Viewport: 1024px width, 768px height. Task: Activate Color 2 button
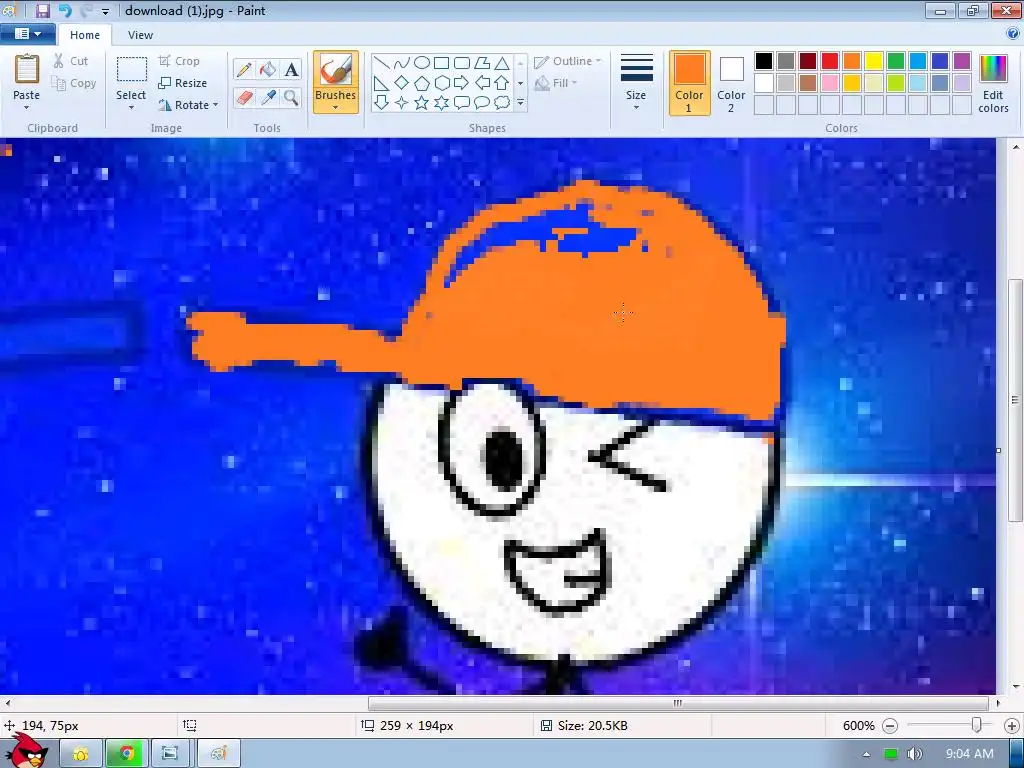(731, 83)
